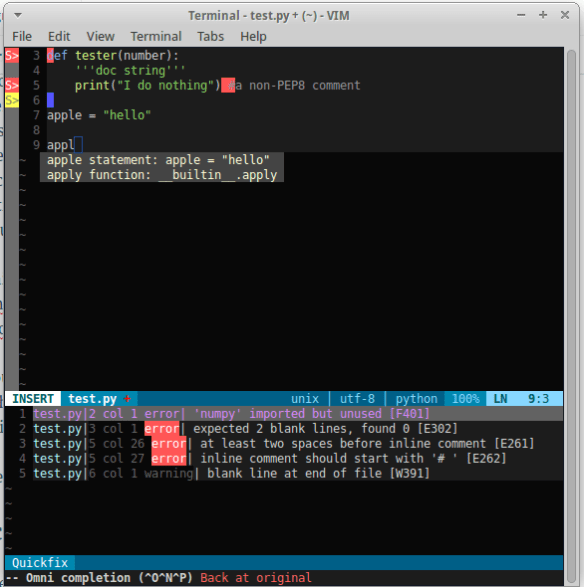The image size is (584, 587).
Task: Click the Quickfix window label
Action: [x=40, y=563]
